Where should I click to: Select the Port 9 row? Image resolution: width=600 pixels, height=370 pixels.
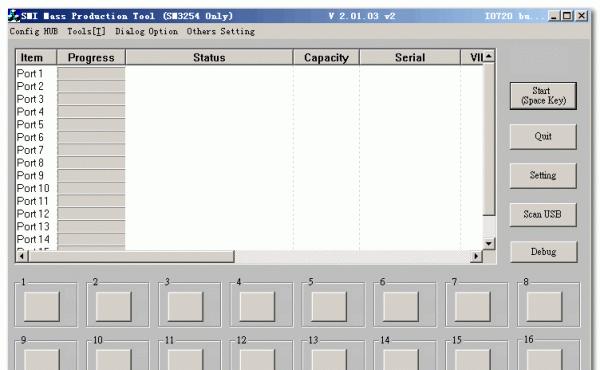tap(249, 175)
